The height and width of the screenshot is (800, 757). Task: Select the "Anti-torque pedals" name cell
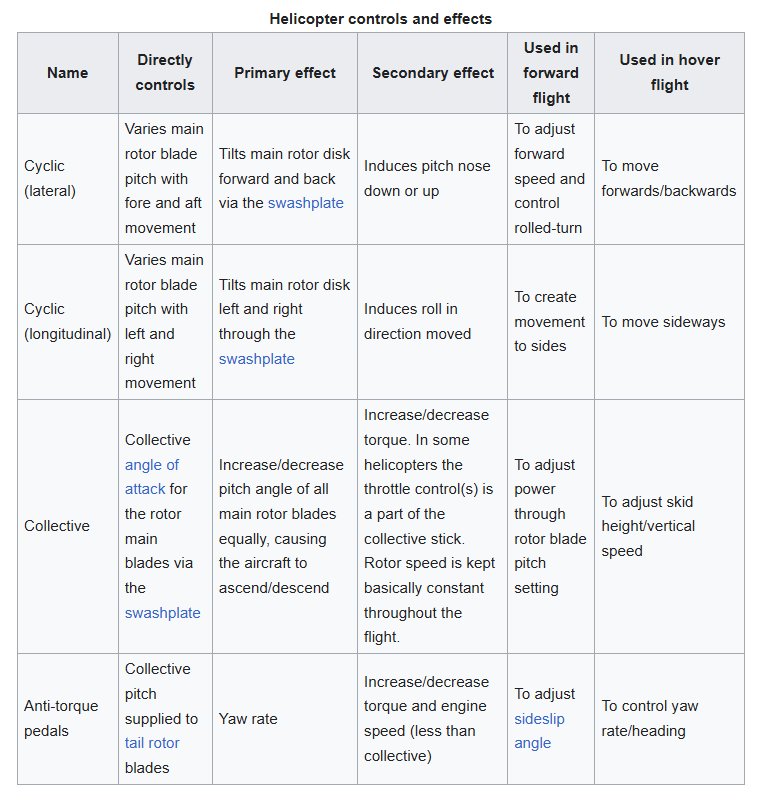pyautogui.click(x=61, y=718)
